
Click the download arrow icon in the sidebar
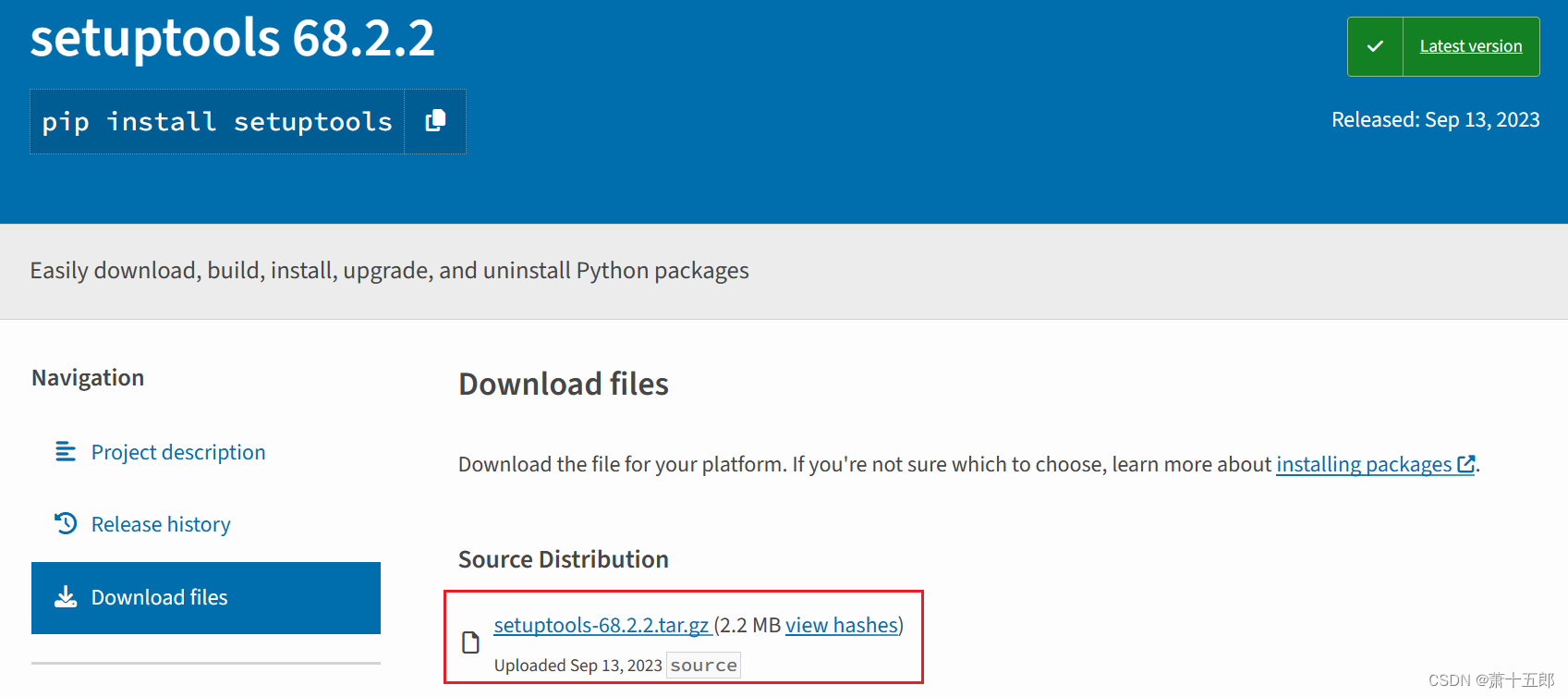point(66,597)
